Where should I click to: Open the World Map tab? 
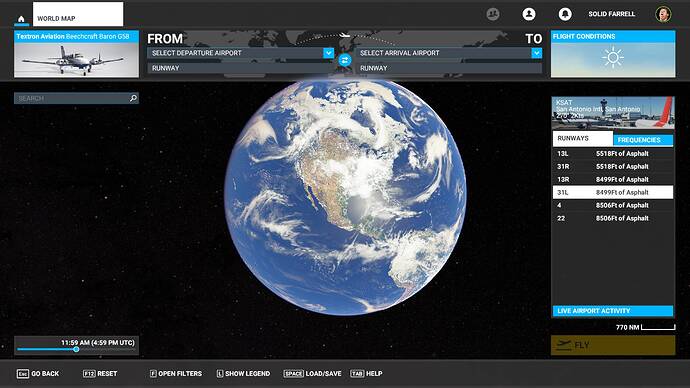tap(78, 14)
